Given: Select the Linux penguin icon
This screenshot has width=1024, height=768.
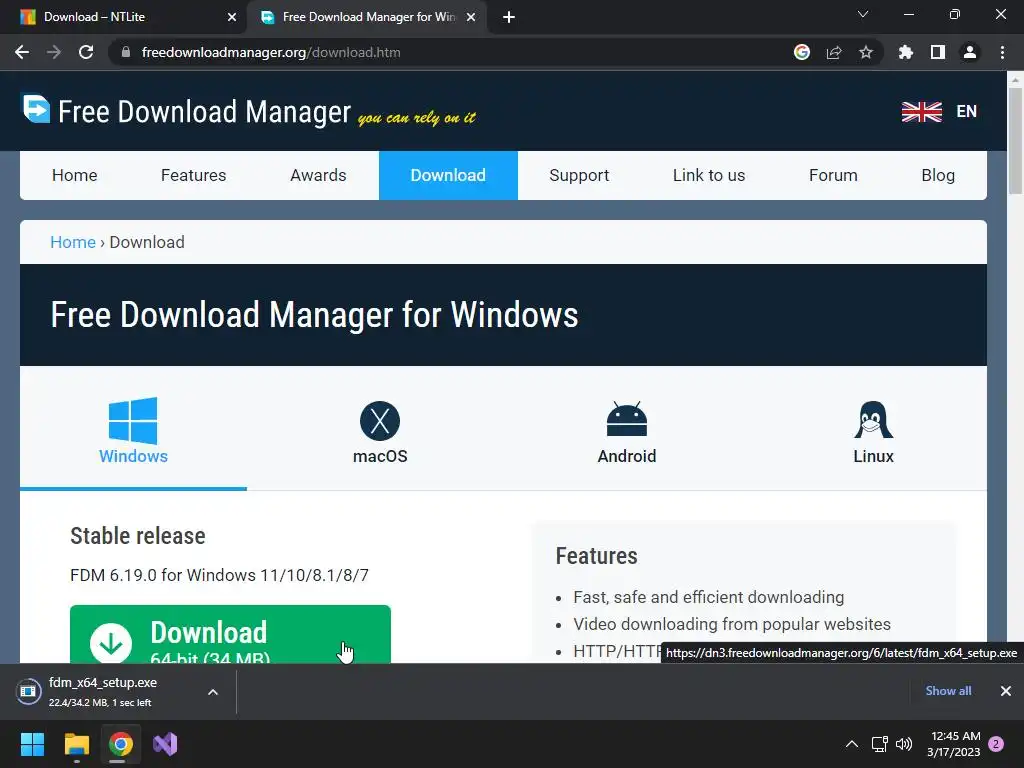Looking at the screenshot, I should (873, 419).
